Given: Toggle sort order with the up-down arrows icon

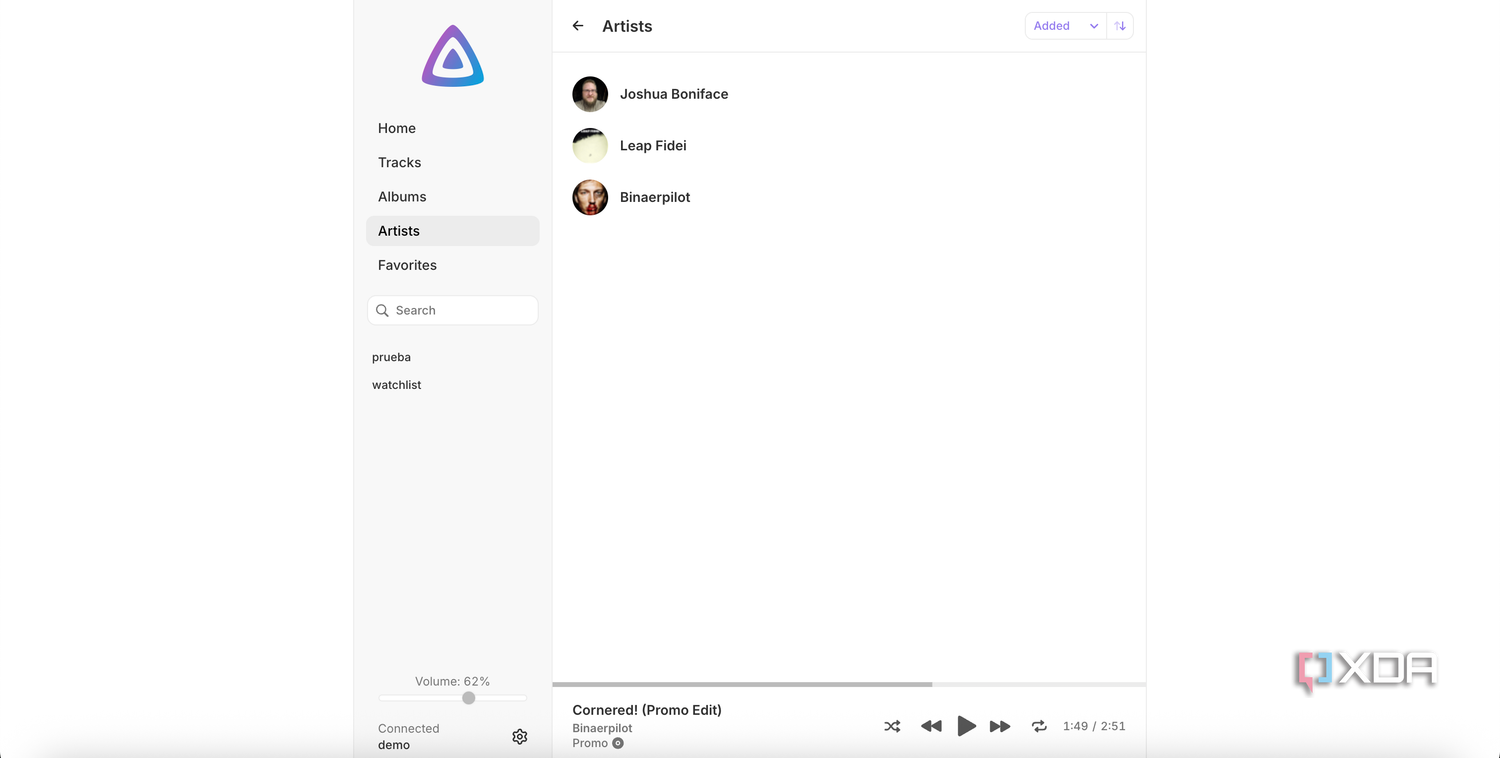Looking at the screenshot, I should tap(1120, 26).
